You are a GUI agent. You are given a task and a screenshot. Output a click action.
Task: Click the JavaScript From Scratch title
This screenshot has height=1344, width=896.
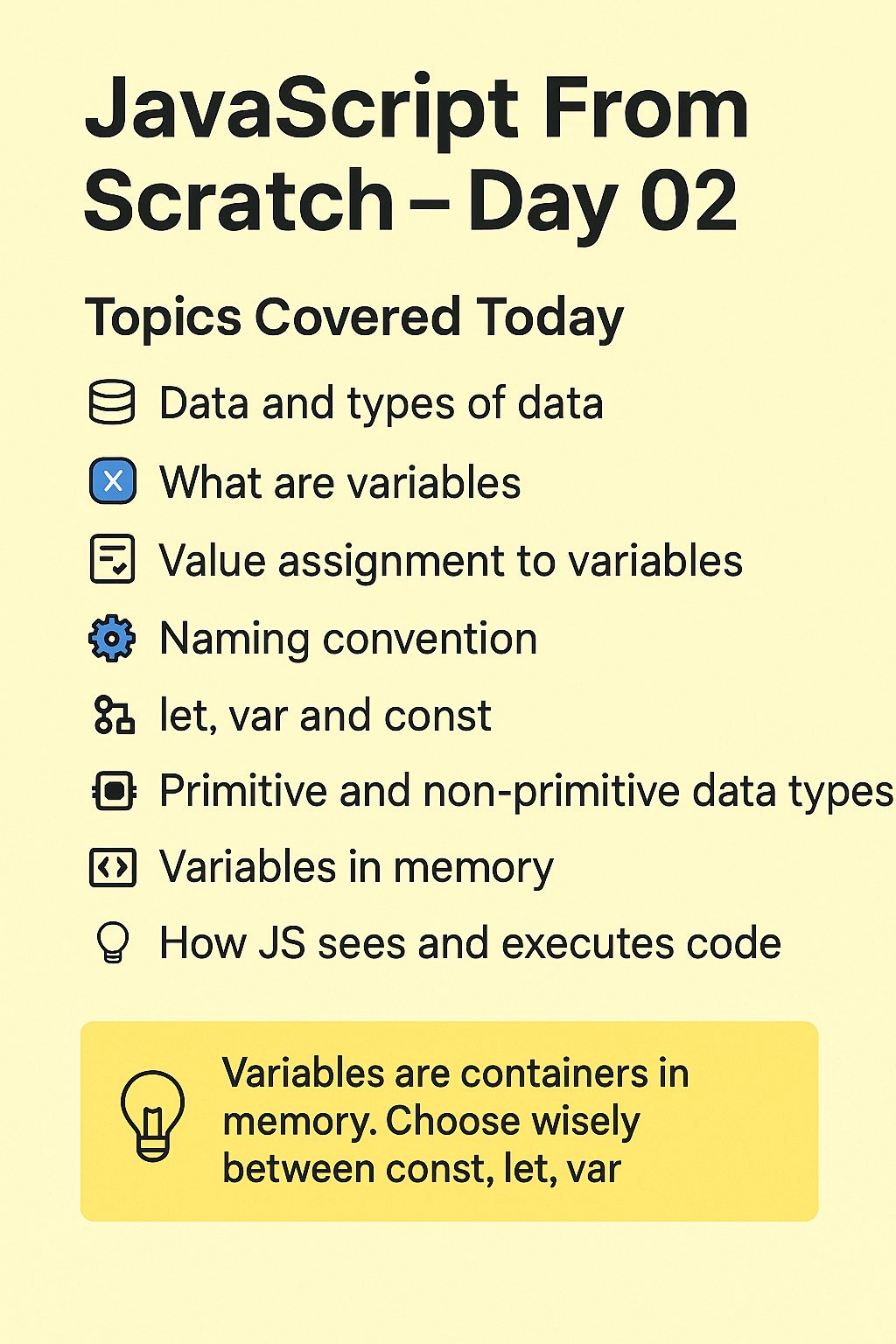point(416,154)
